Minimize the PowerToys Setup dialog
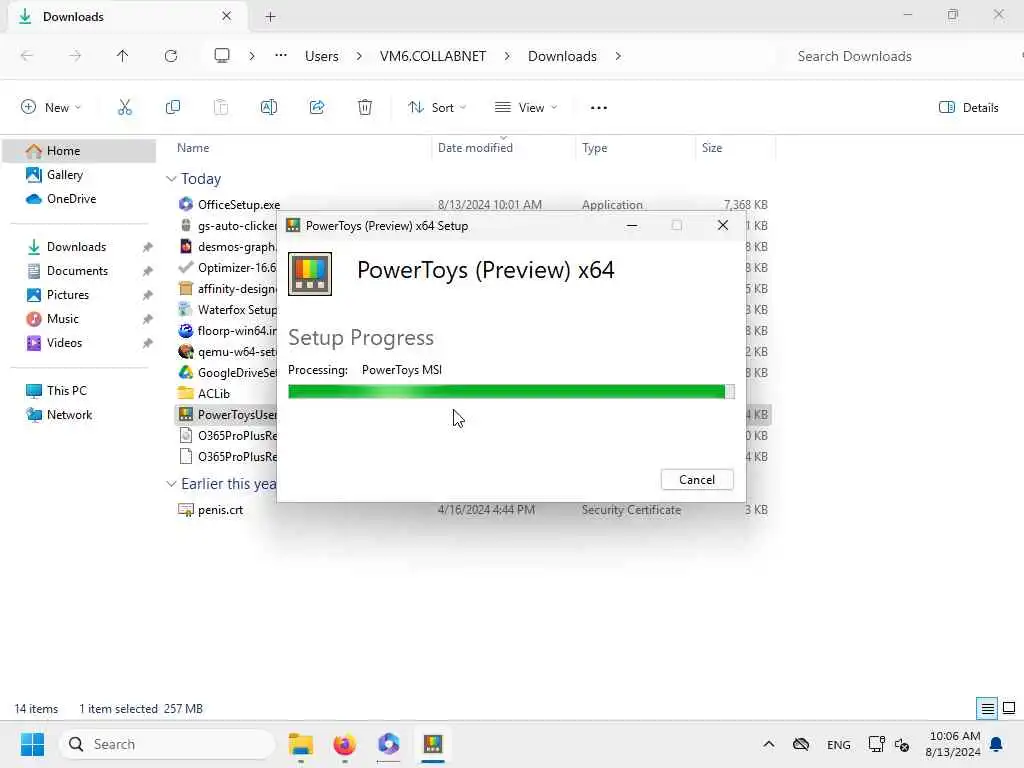 click(632, 225)
